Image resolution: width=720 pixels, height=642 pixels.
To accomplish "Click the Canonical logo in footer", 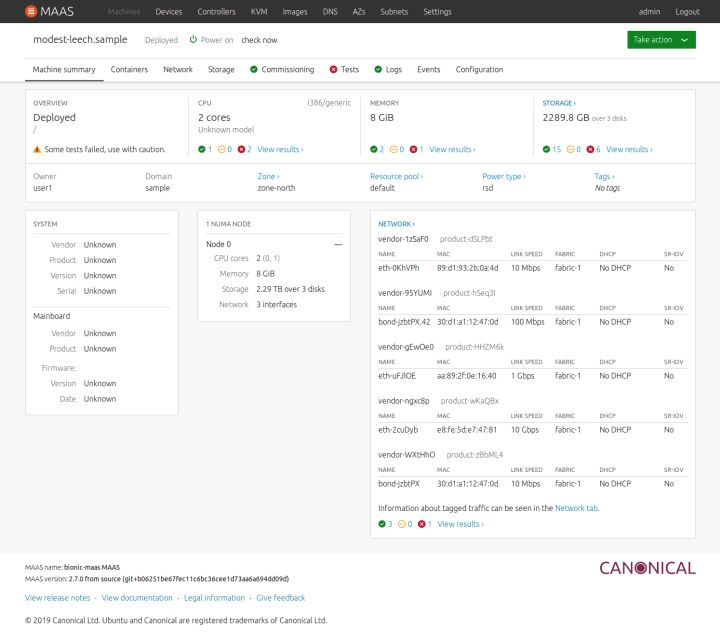I will coord(647,568).
